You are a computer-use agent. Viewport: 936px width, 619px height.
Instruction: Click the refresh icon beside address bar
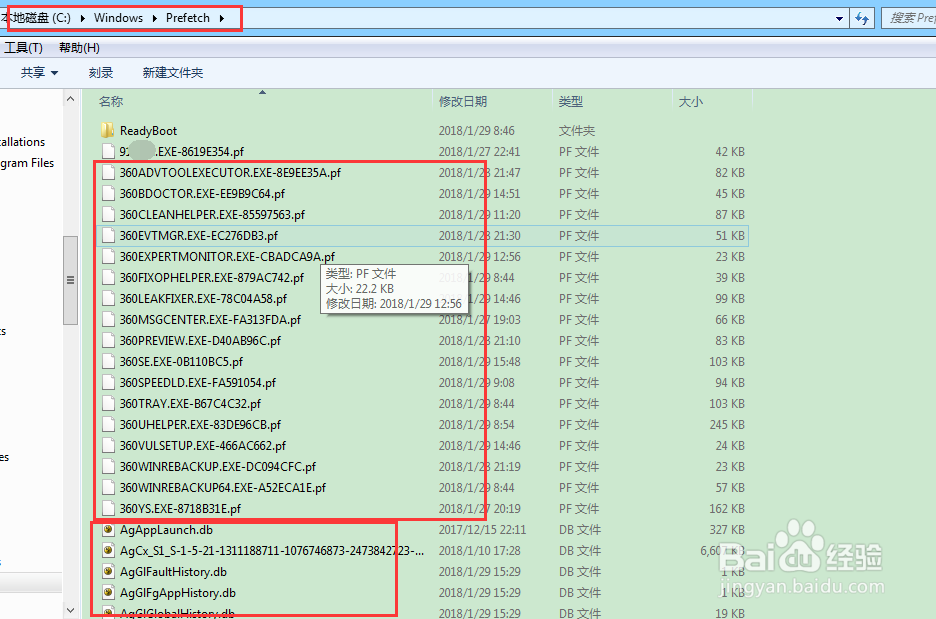[x=862, y=18]
